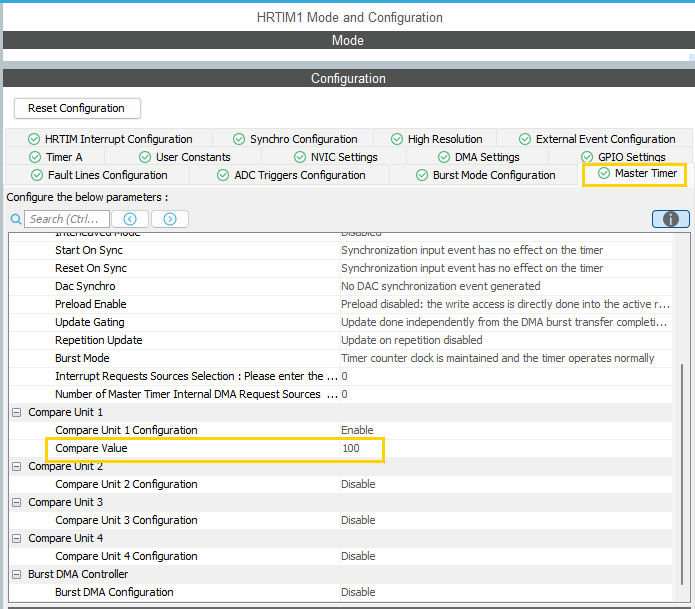Select the Compare Unit 1 Configuration label

click(x=126, y=430)
